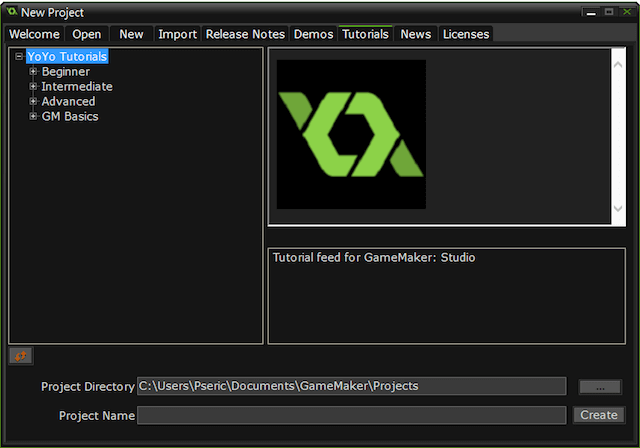Expand the Intermediate tutorials node
Screen dimensions: 640x448
pyautogui.click(x=33, y=86)
